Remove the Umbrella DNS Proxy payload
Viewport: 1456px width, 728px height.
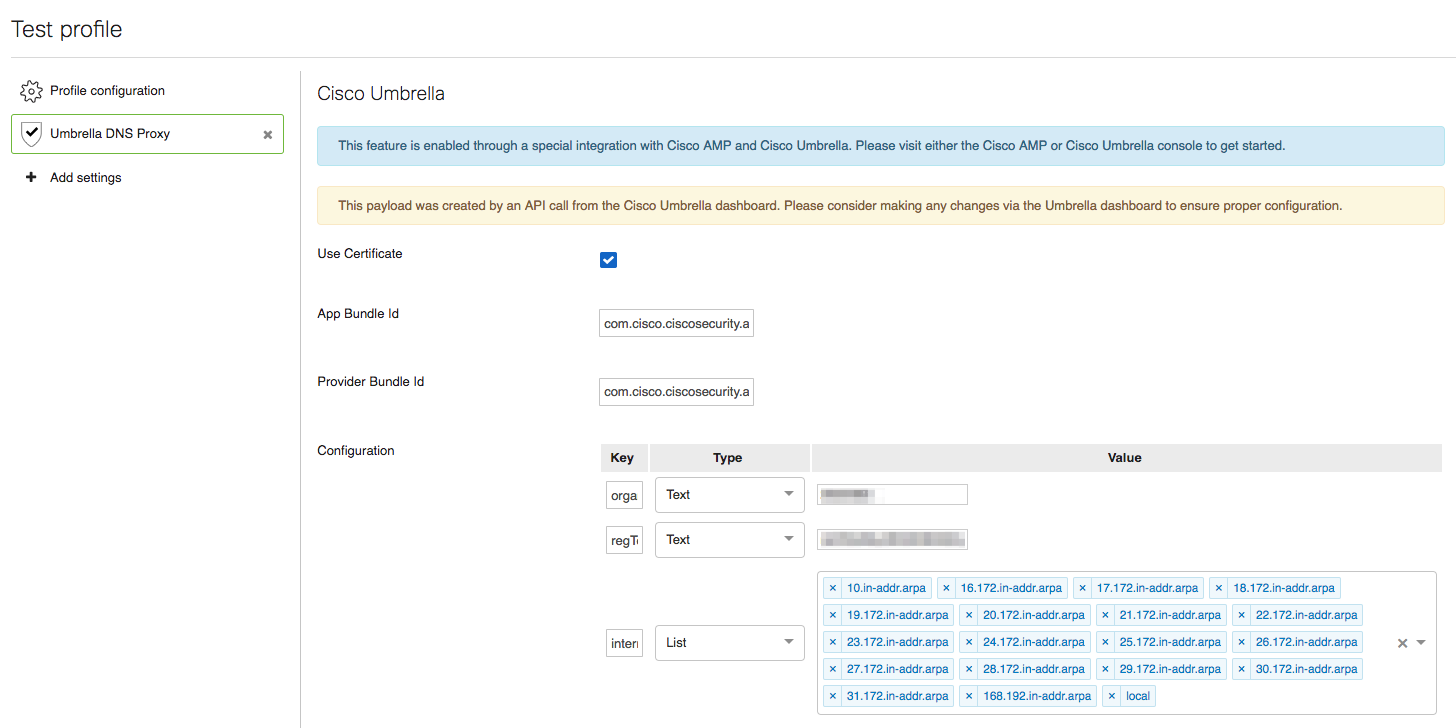tap(268, 134)
